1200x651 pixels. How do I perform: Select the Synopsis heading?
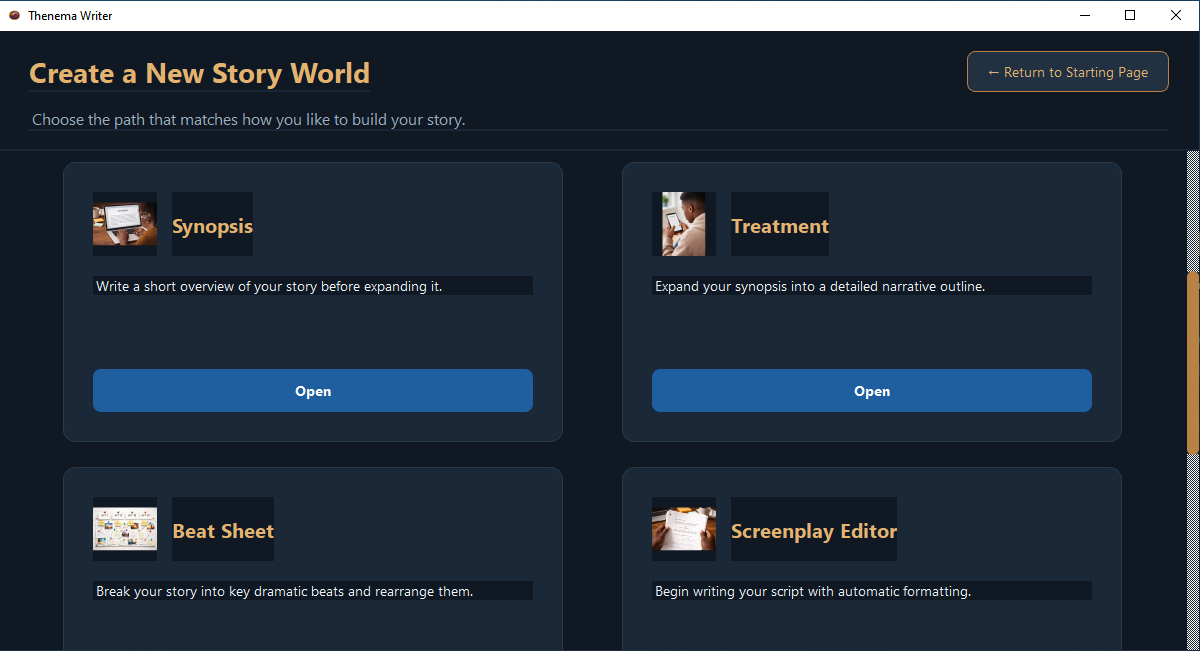pyautogui.click(x=212, y=226)
